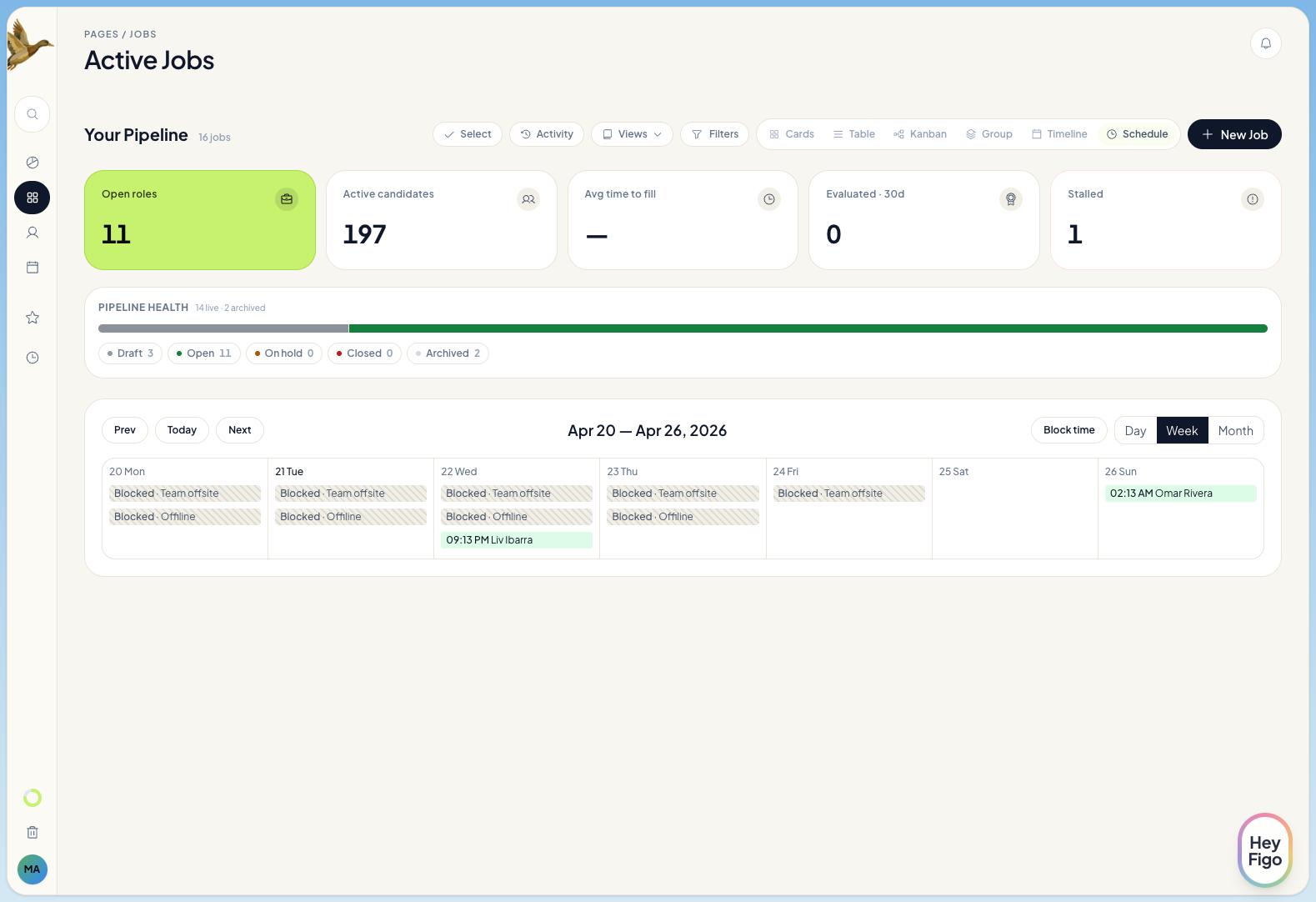1316x902 pixels.
Task: Click the notifications bell icon
Action: pos(1265,43)
